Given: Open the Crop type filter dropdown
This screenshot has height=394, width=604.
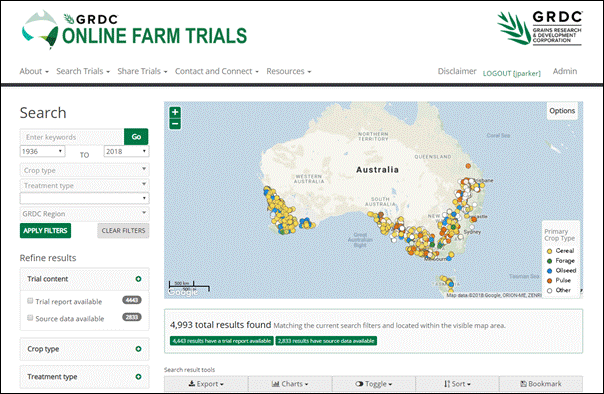Looking at the screenshot, I should (84, 170).
